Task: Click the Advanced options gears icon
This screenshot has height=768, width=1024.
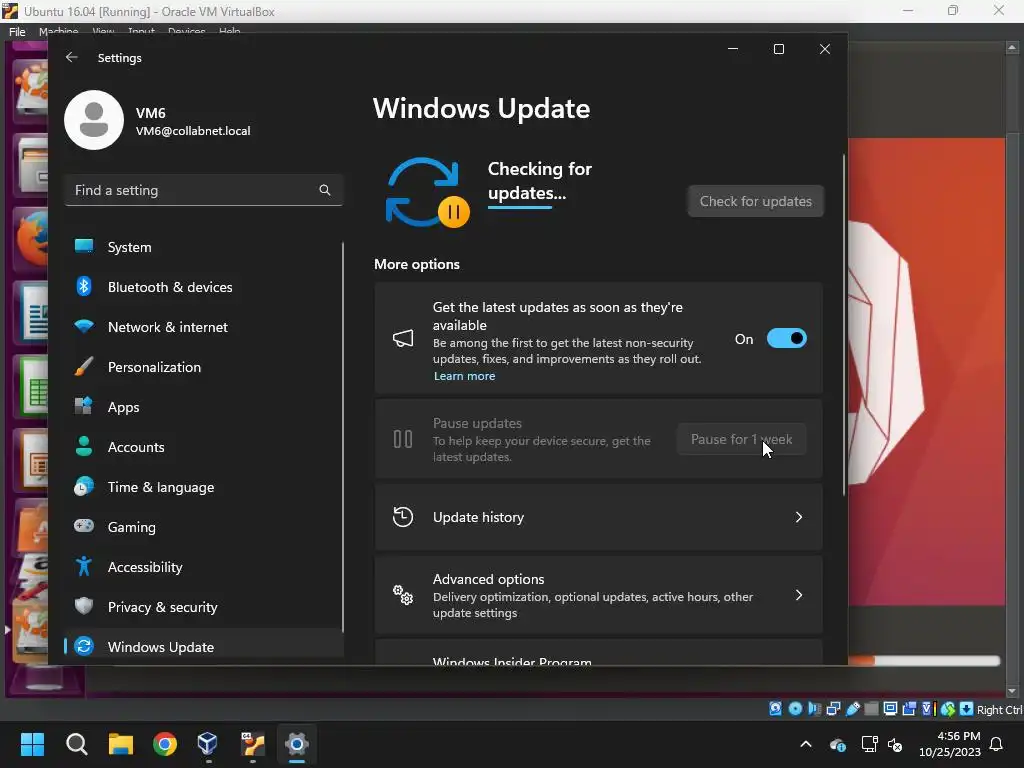Action: 403,595
